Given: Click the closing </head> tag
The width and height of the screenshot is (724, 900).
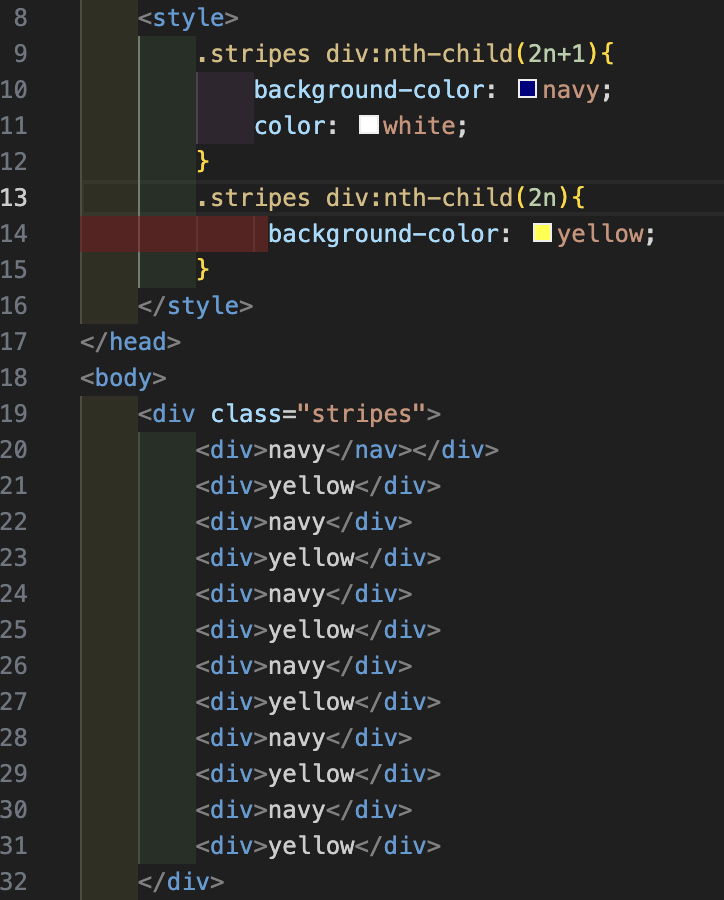Looking at the screenshot, I should coord(130,342).
